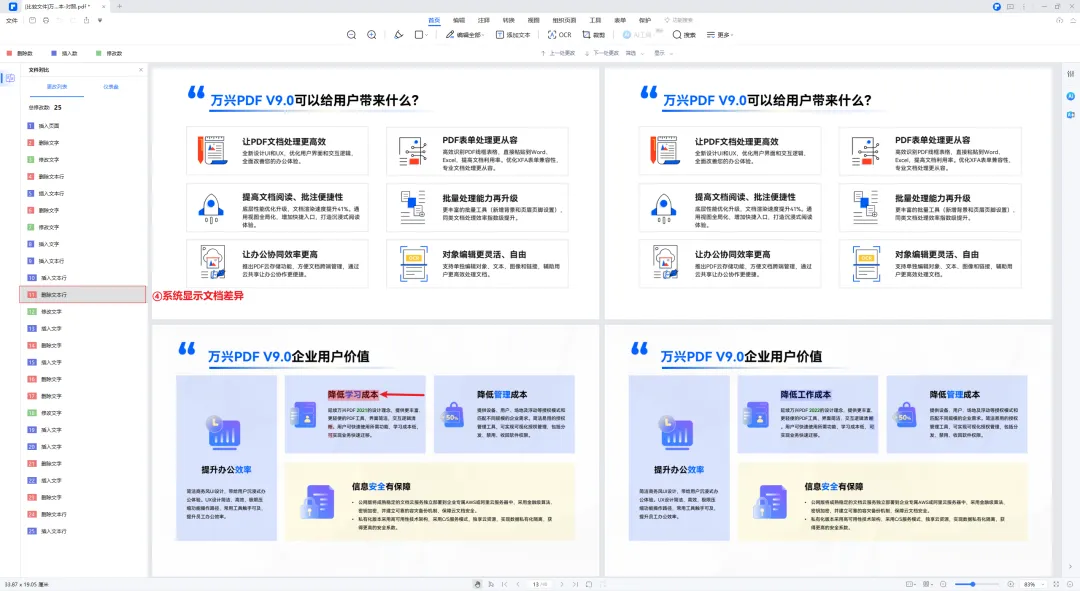Open the 文件 file menu

[x=12, y=21]
